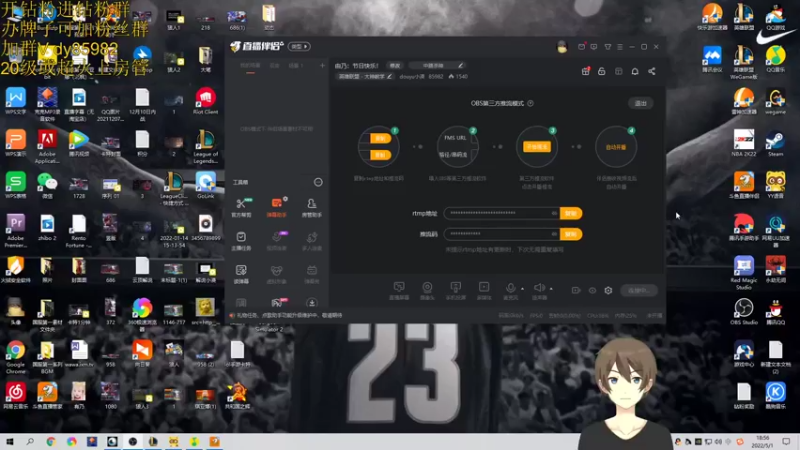This screenshot has height=450, width=800.
Task: Click the lock icon in header
Action: (x=602, y=71)
